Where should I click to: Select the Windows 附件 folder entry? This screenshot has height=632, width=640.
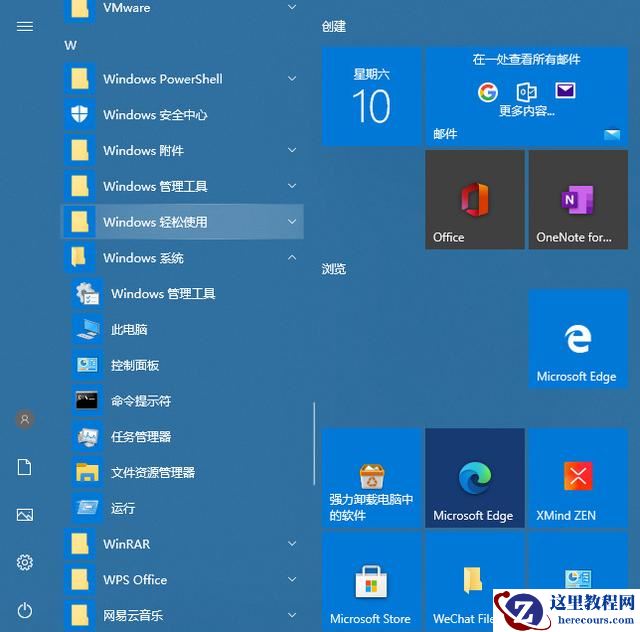pyautogui.click(x=183, y=150)
